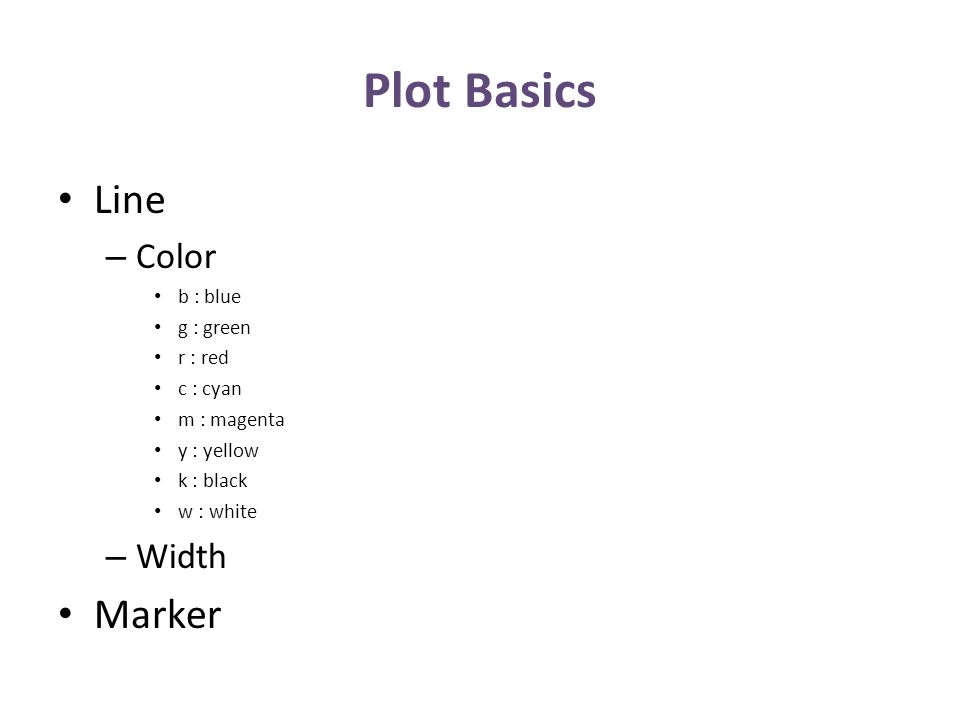Select the 'k : black' list entry

(212, 481)
